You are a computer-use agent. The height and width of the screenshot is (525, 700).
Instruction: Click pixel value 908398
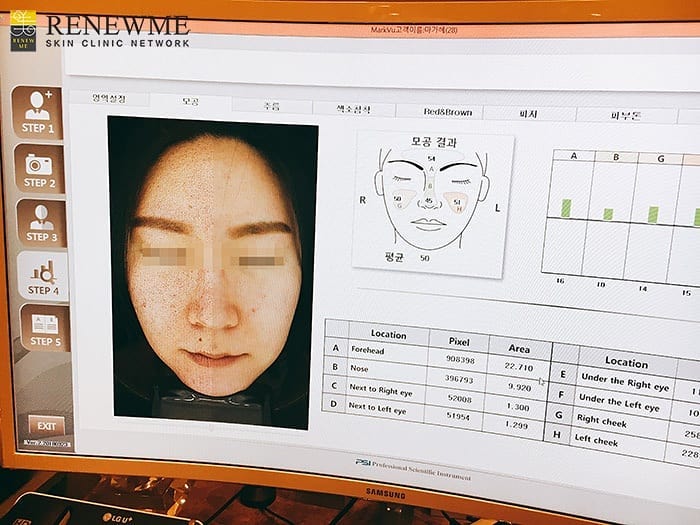pyautogui.click(x=460, y=359)
